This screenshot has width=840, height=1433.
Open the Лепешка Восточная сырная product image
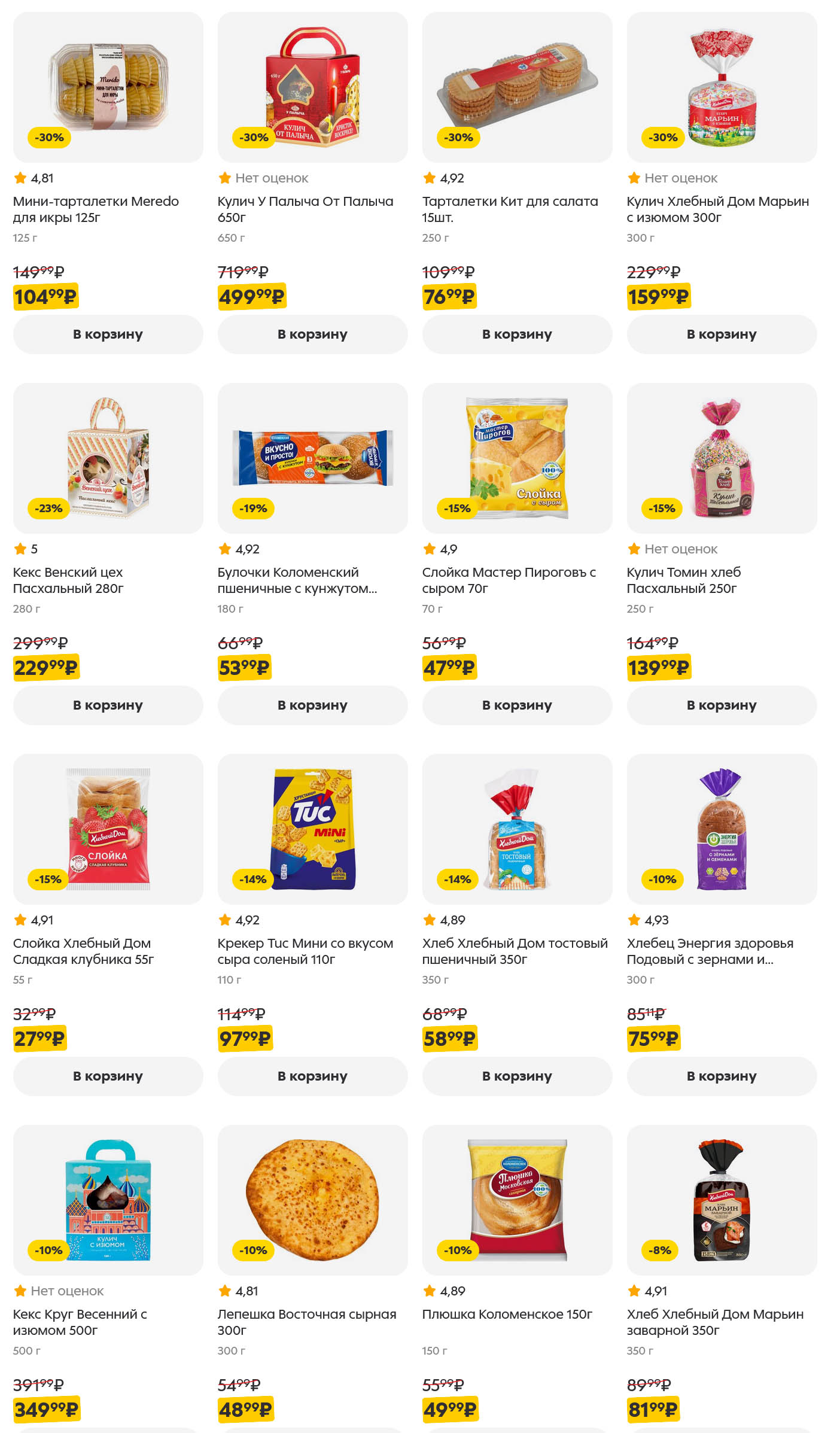(312, 1200)
